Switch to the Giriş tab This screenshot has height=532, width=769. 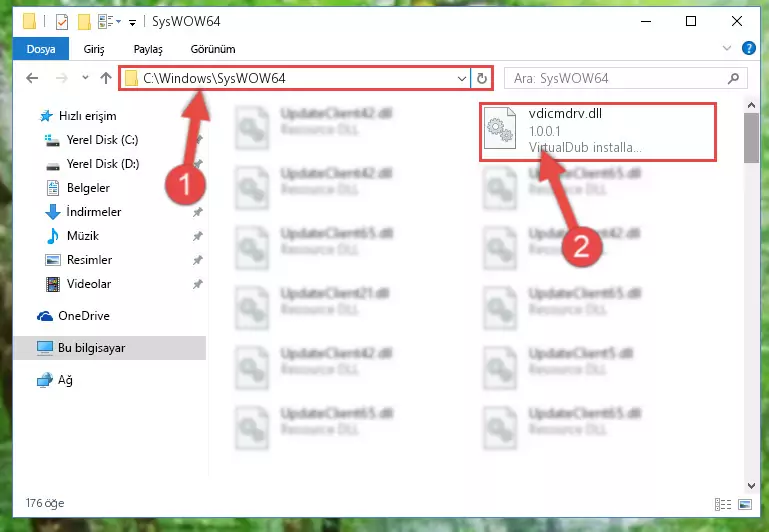(94, 49)
